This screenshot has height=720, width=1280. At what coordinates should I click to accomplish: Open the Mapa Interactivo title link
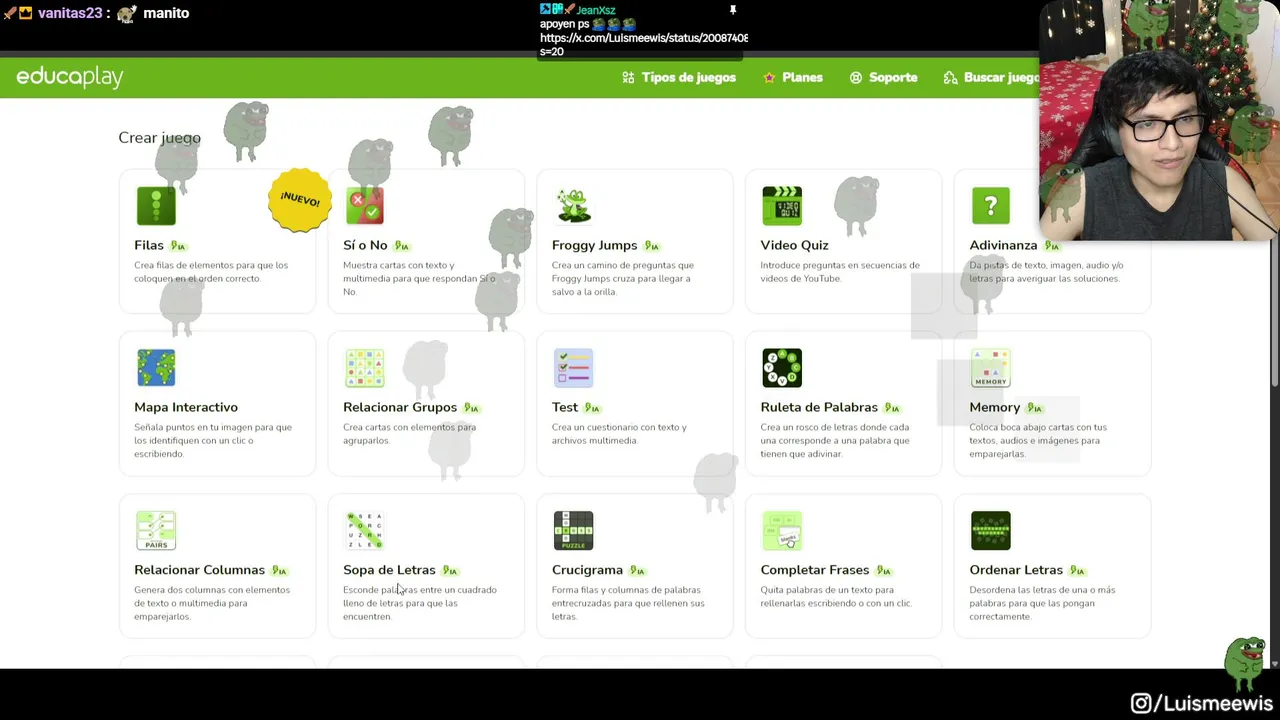(186, 407)
